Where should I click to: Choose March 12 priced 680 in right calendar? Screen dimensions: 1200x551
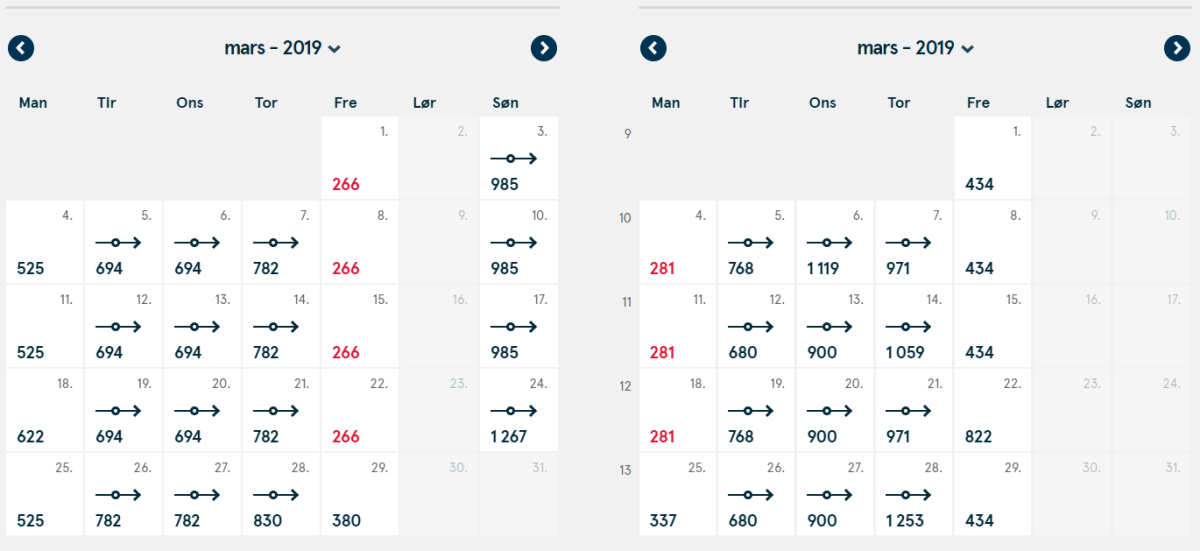(756, 327)
